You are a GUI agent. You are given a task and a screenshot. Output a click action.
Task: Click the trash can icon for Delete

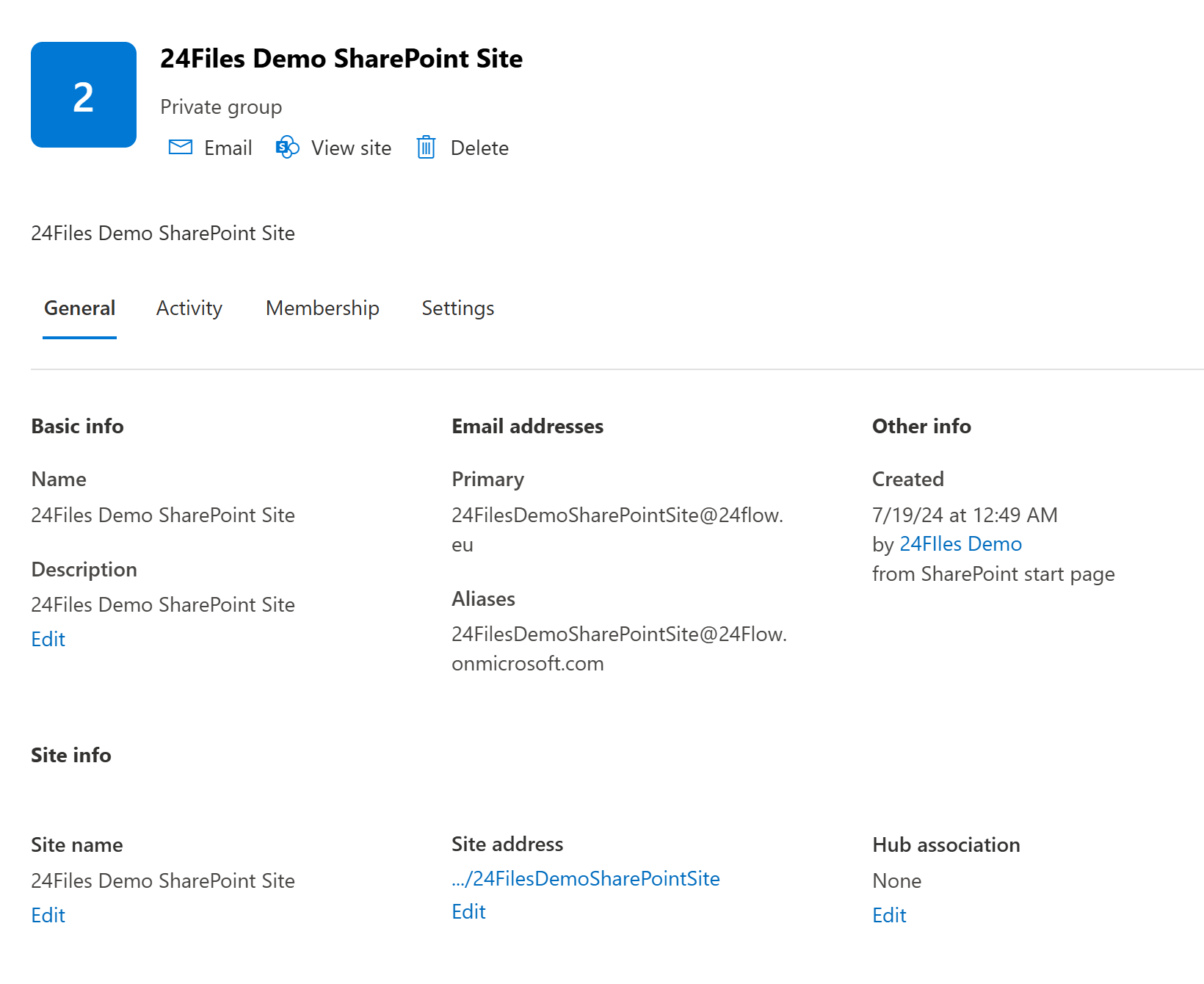click(x=426, y=148)
